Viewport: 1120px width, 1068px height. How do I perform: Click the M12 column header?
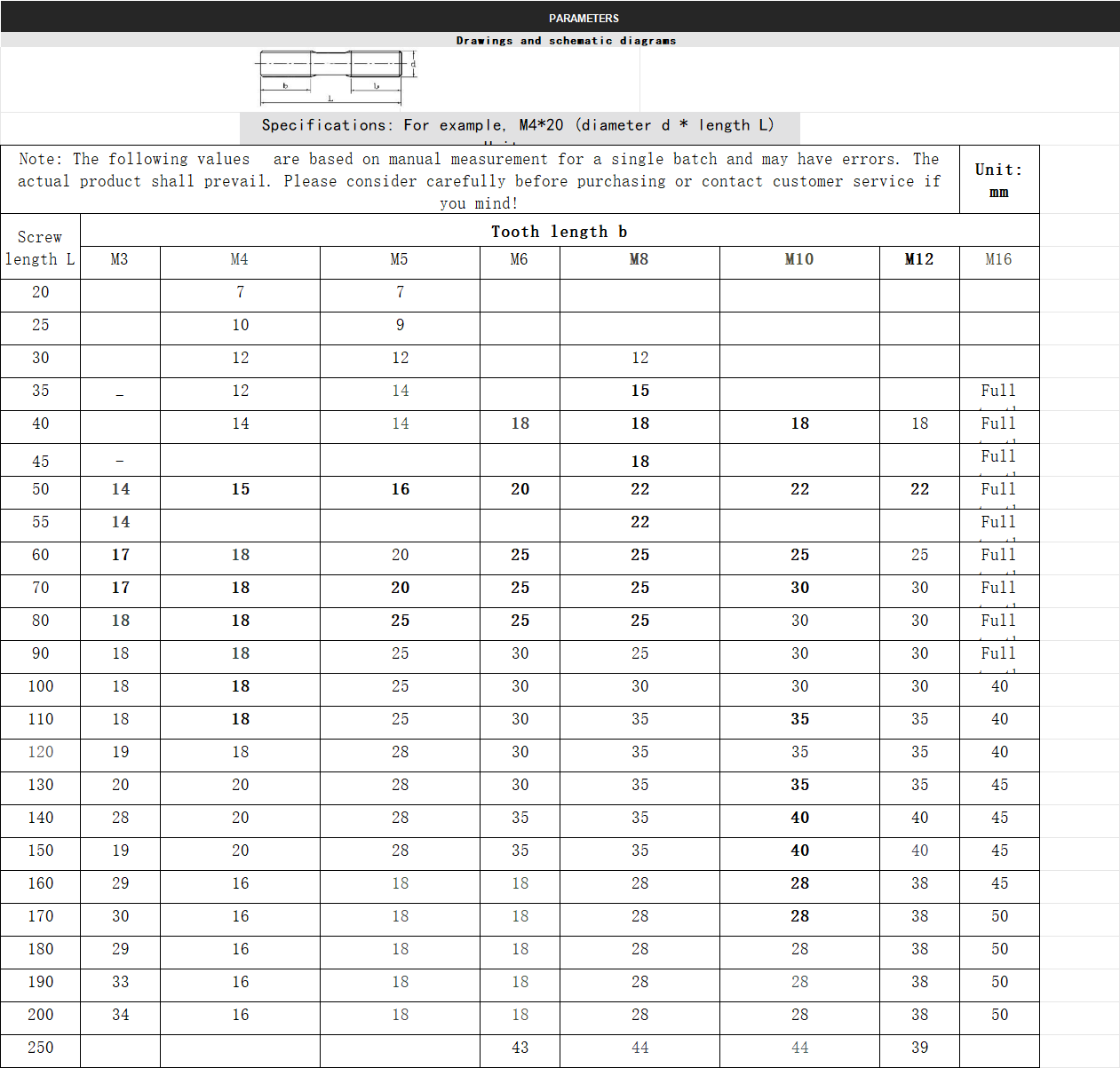tap(919, 259)
